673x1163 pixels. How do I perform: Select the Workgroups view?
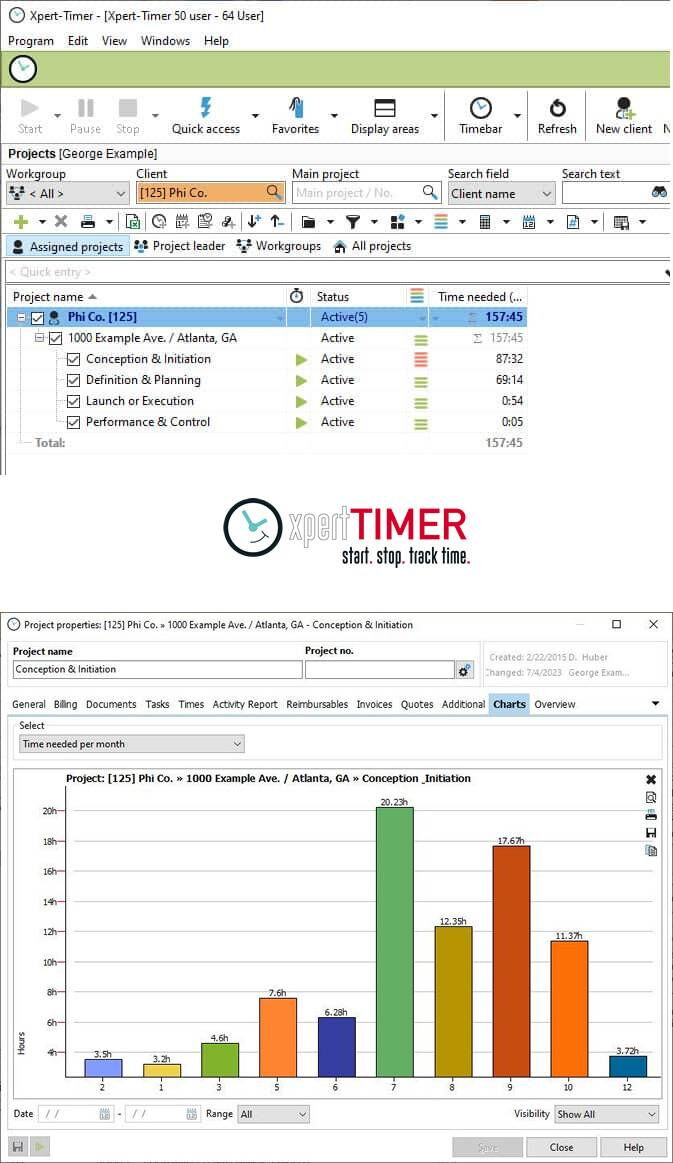pos(279,246)
